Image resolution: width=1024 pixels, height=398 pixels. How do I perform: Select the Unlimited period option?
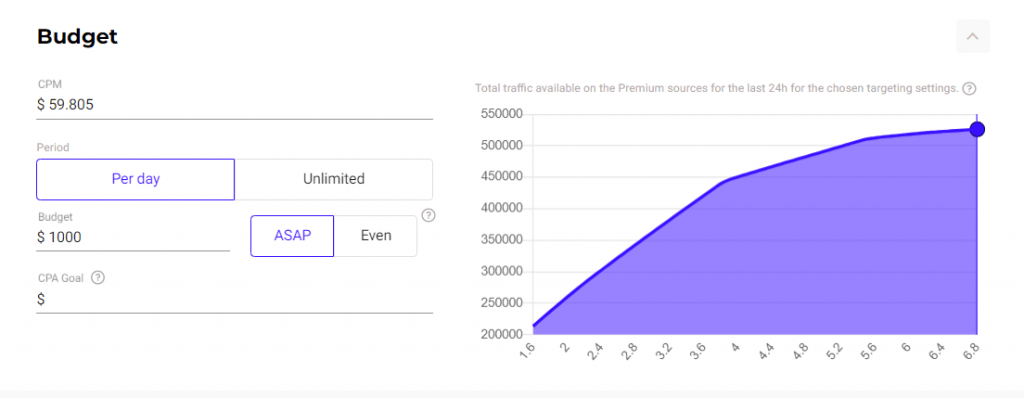coord(334,179)
